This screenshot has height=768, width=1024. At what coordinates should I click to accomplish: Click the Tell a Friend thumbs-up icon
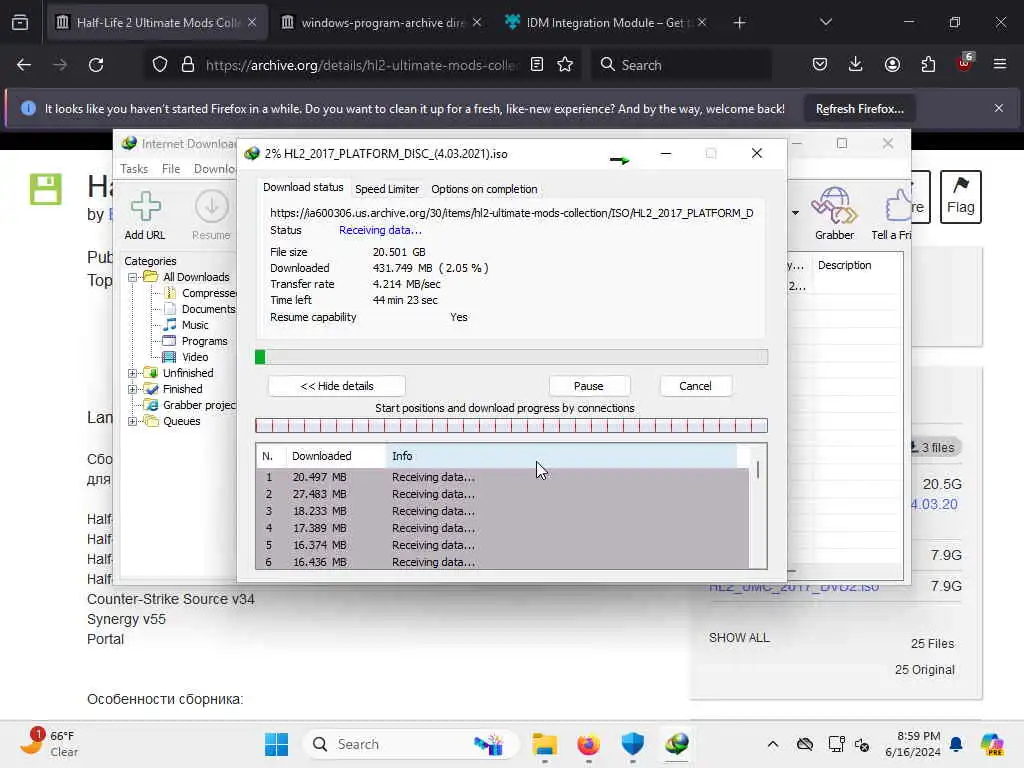[898, 205]
